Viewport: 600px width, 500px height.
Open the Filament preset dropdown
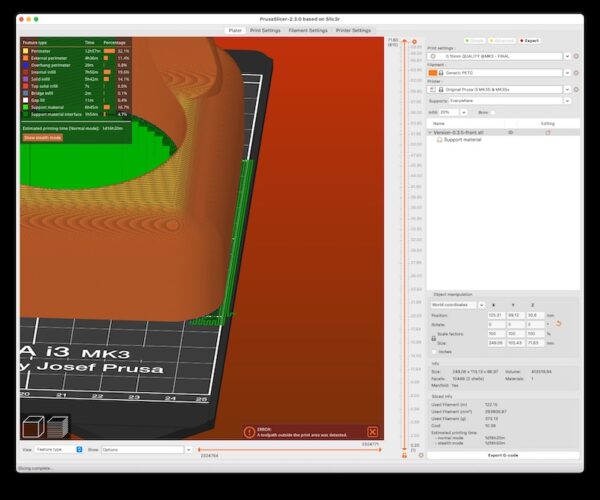[x=567, y=73]
